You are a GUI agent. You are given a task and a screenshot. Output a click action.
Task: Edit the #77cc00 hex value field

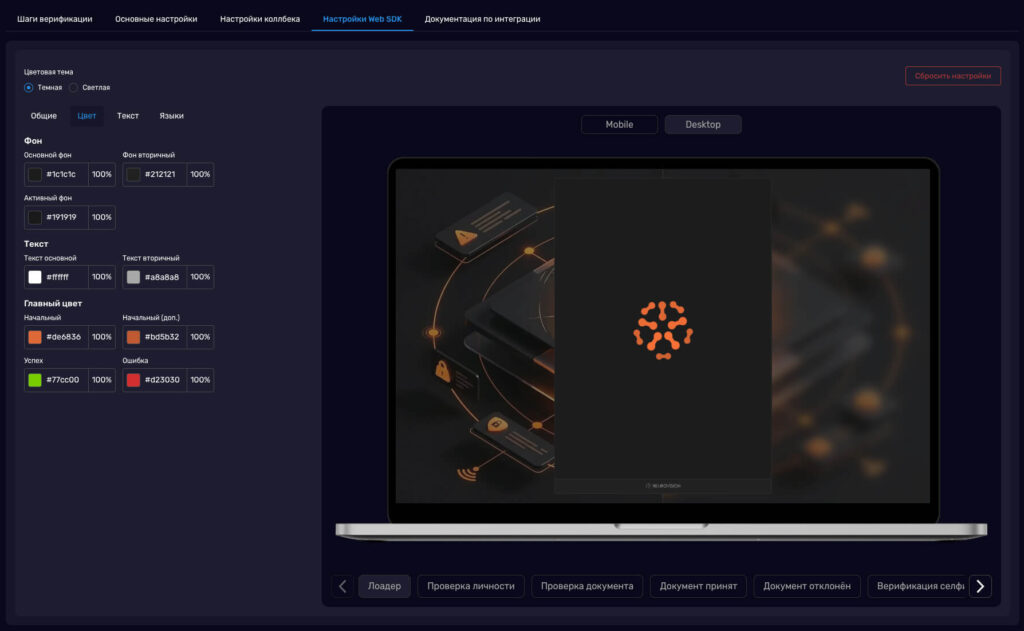pos(65,380)
